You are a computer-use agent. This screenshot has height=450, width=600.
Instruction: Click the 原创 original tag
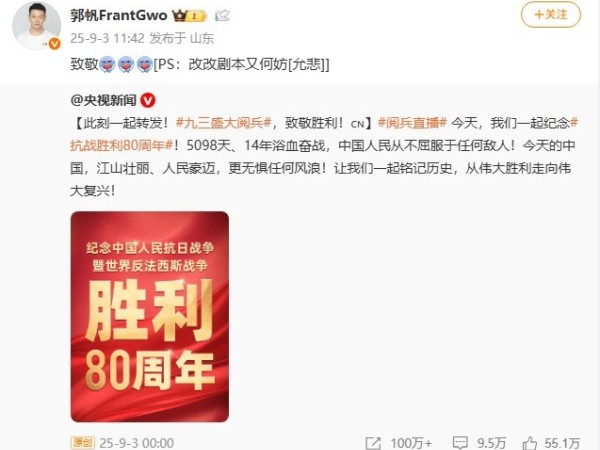82,443
